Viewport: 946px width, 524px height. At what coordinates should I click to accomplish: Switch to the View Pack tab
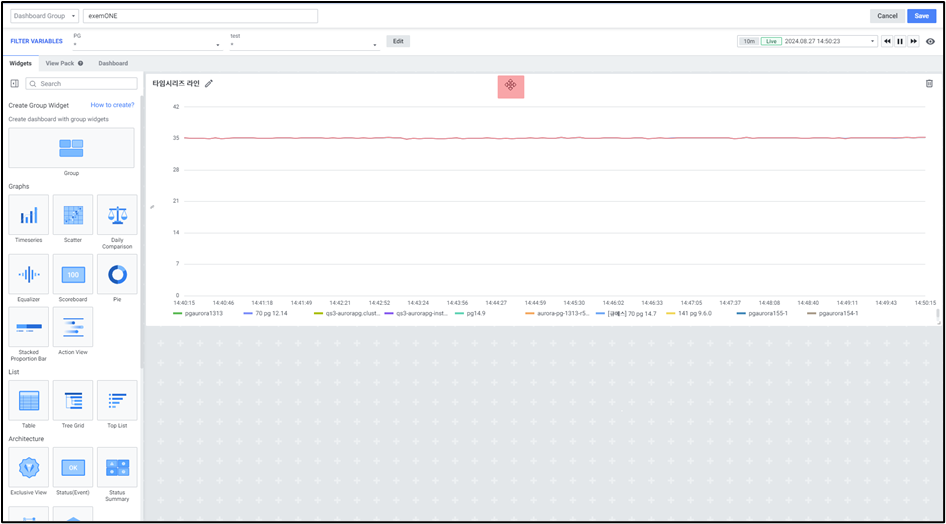[64, 63]
